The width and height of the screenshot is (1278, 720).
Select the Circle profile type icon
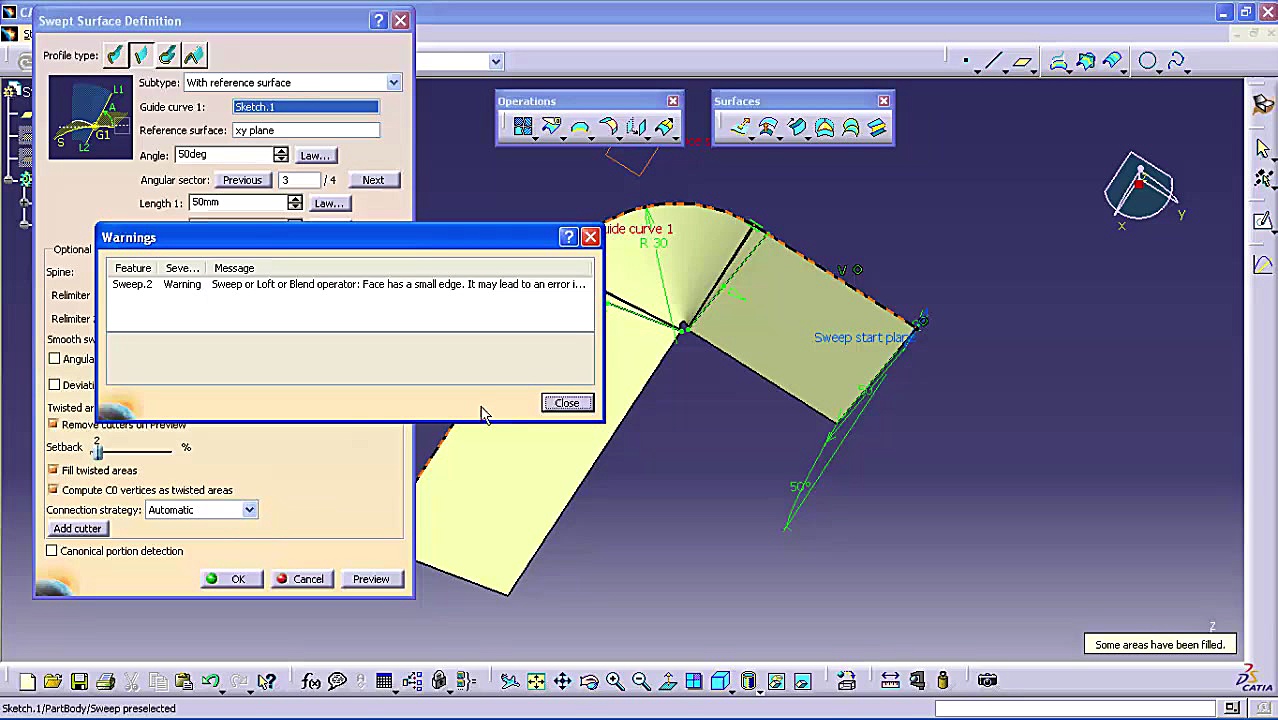click(167, 55)
